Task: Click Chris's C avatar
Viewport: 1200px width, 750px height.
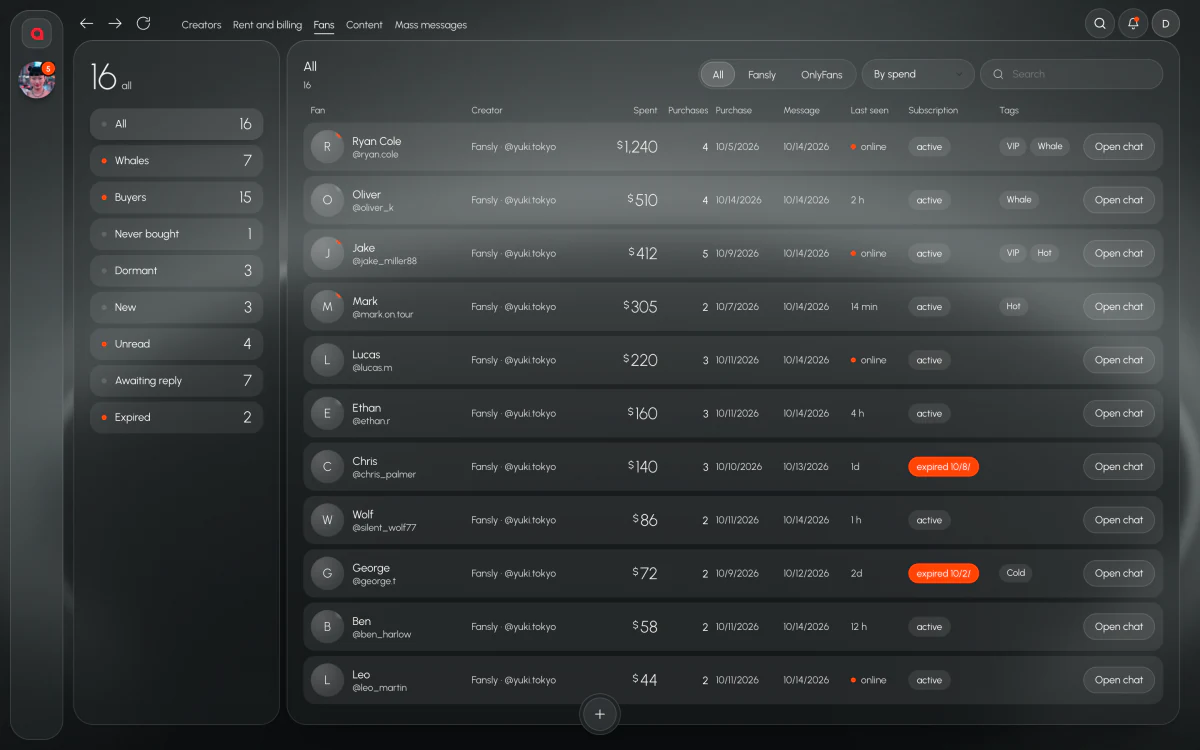Action: [x=327, y=467]
